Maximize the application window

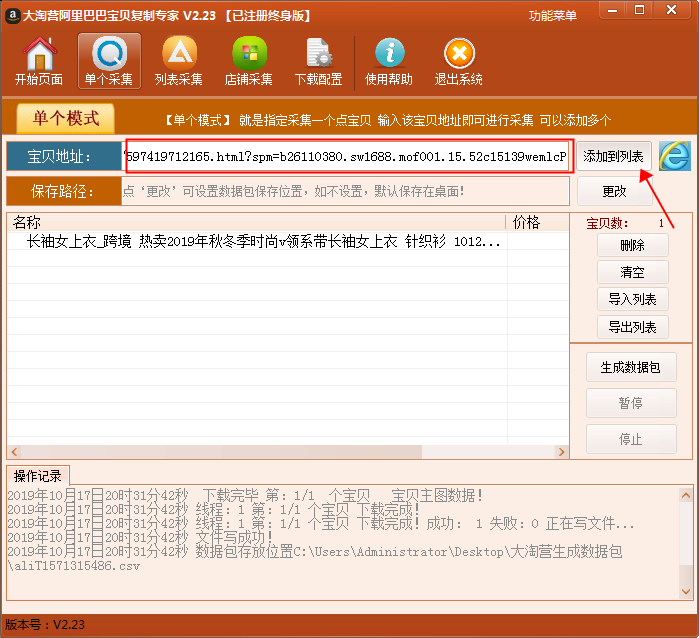point(640,10)
